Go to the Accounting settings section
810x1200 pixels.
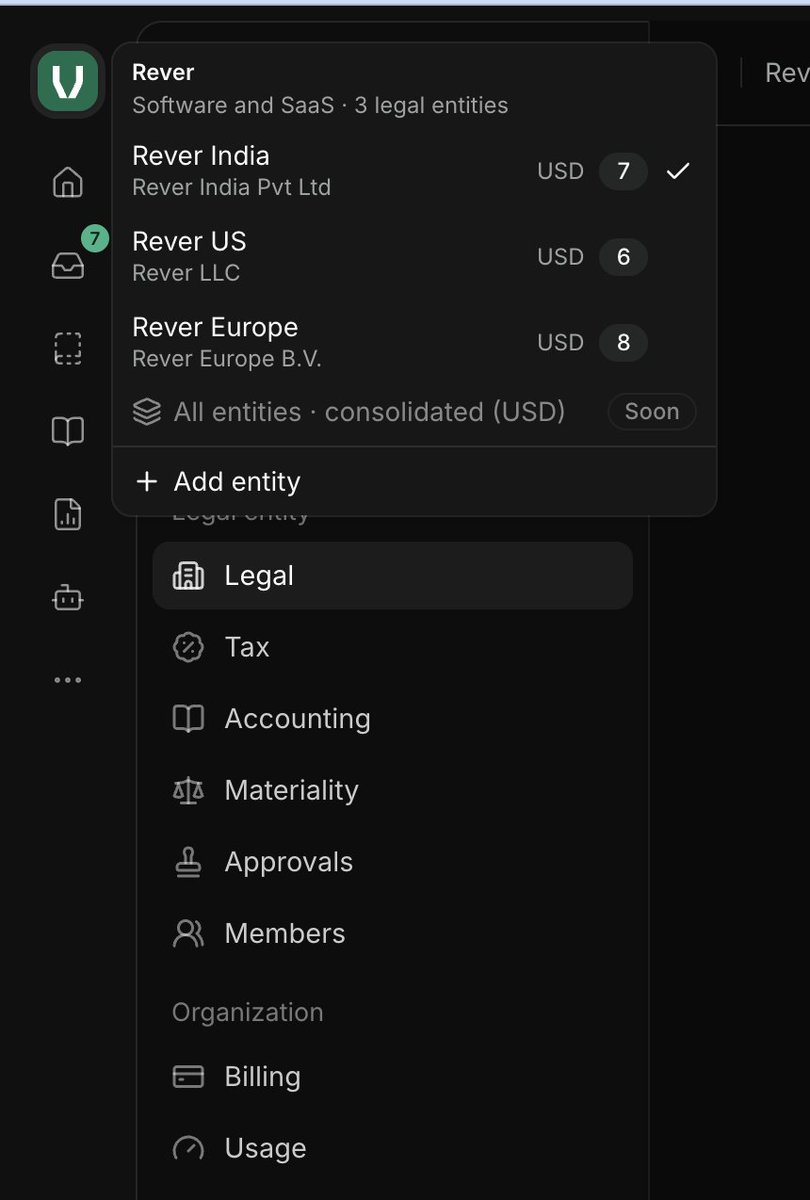392,719
